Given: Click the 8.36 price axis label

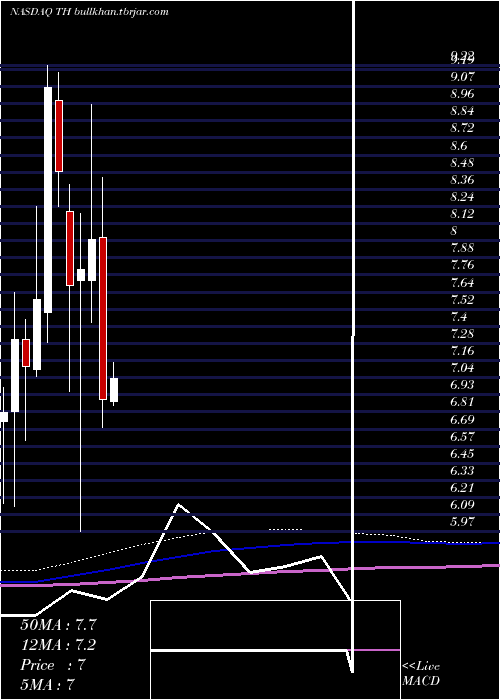Looking at the screenshot, I should point(462,180).
